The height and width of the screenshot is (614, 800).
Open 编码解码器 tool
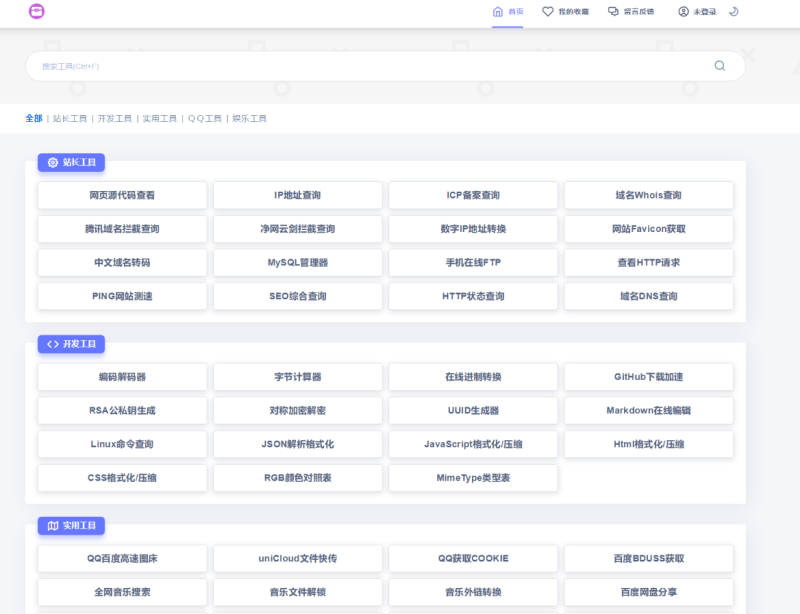pyautogui.click(x=122, y=377)
